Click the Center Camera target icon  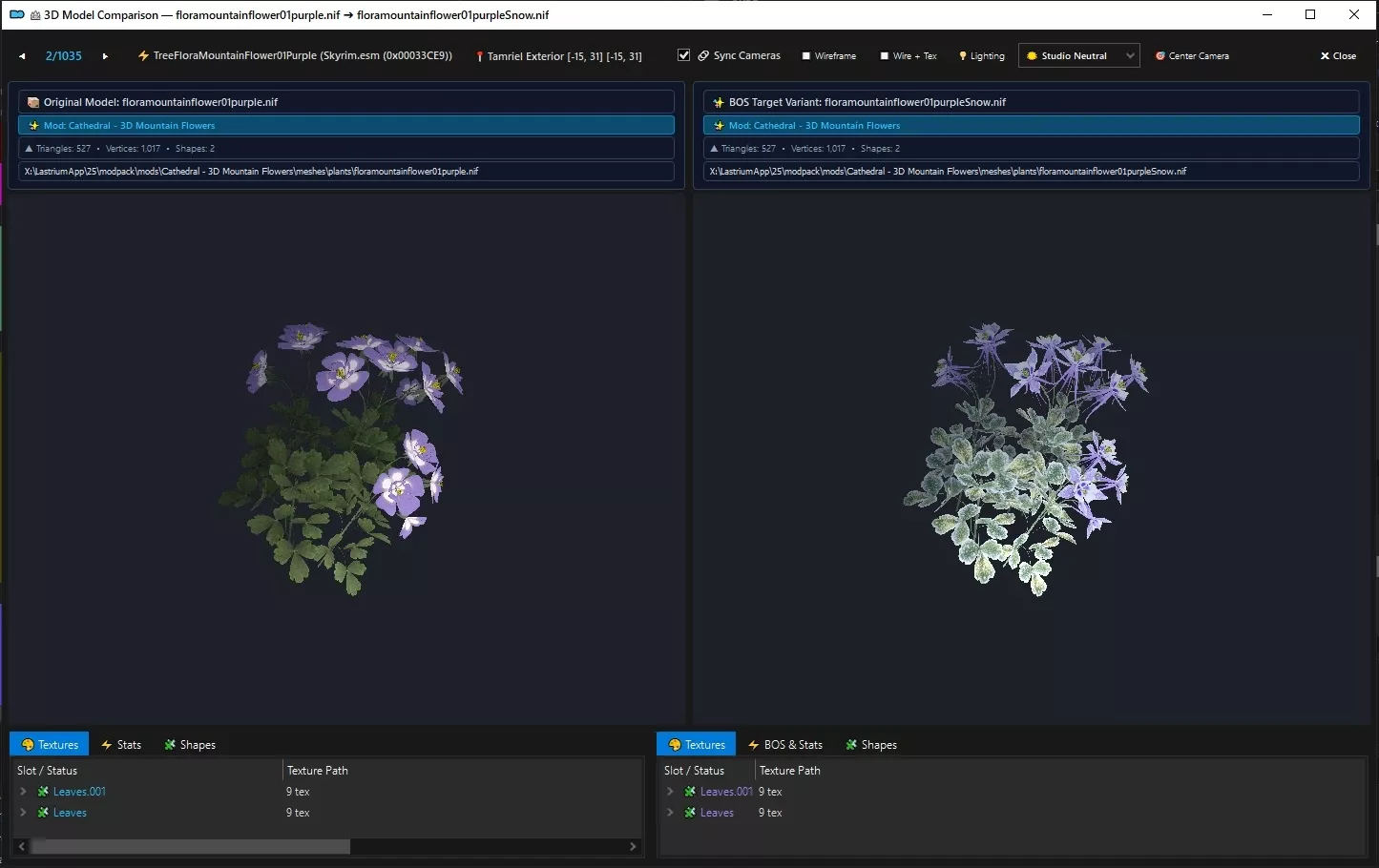[1160, 56]
